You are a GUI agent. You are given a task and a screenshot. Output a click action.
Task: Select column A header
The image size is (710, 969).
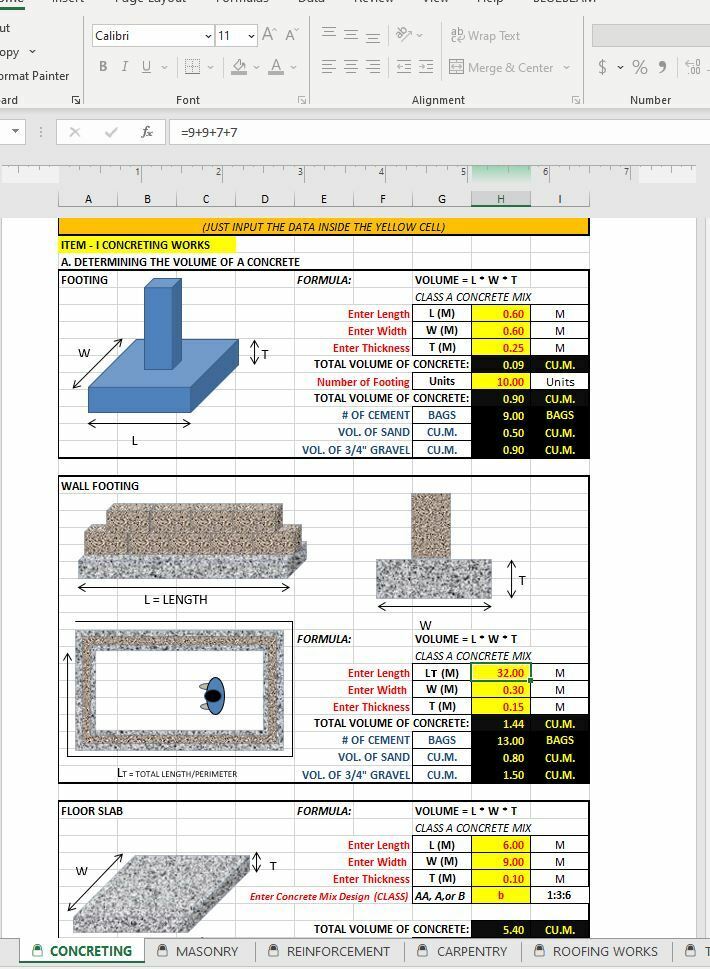(x=88, y=199)
